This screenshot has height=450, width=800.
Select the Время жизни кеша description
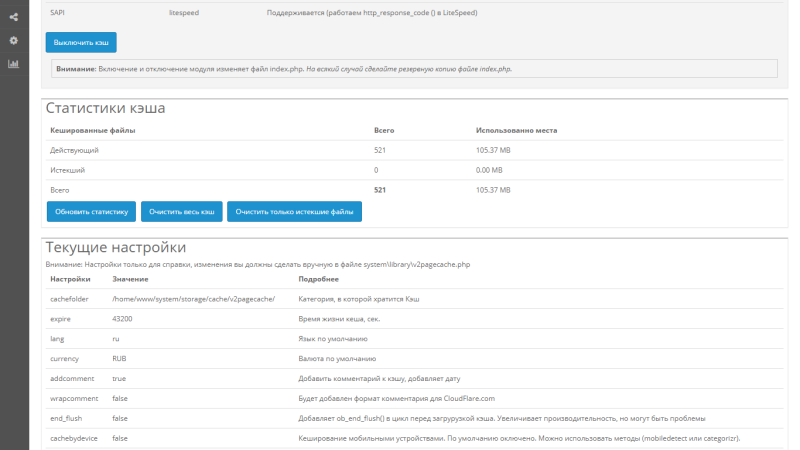tap(339, 319)
